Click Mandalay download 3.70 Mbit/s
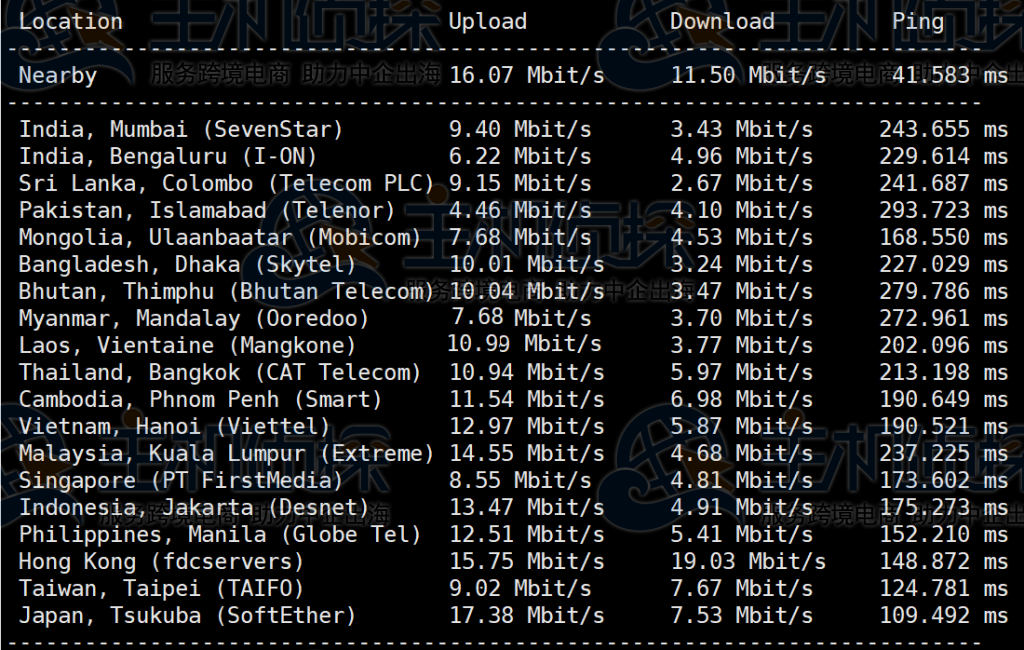This screenshot has height=650, width=1024. click(x=741, y=319)
